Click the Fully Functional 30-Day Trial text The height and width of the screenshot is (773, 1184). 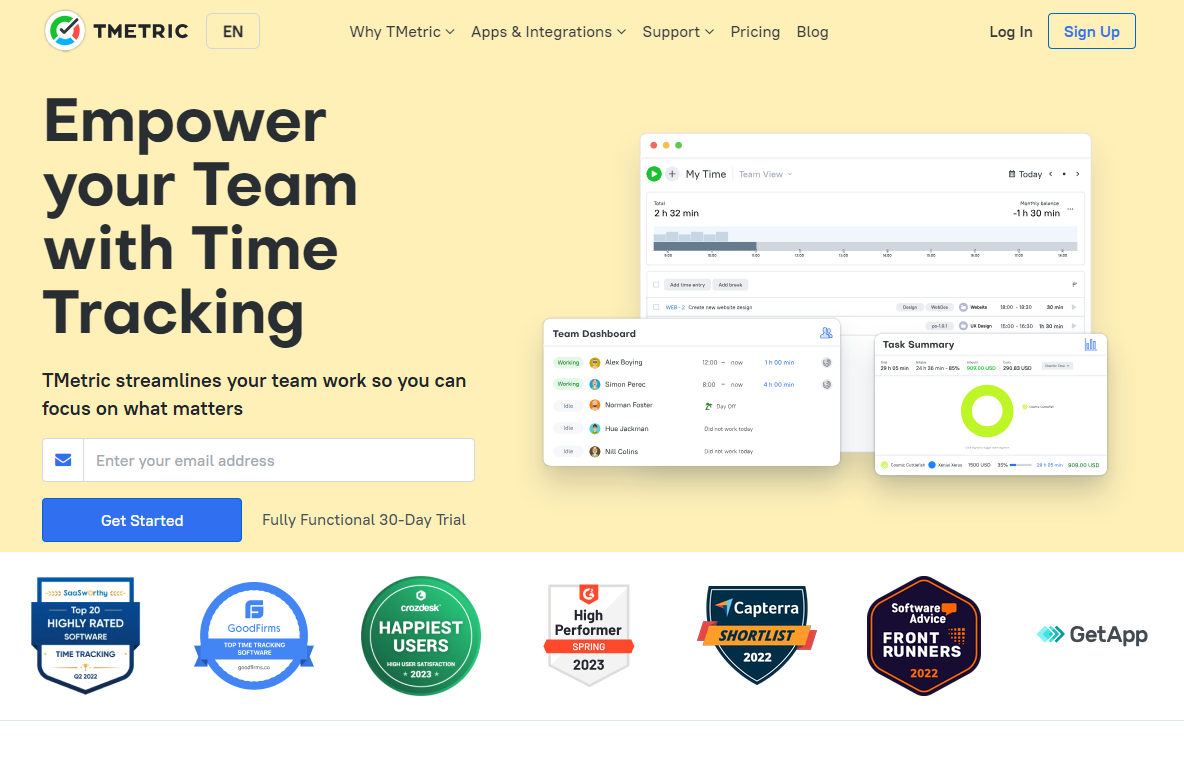point(364,520)
